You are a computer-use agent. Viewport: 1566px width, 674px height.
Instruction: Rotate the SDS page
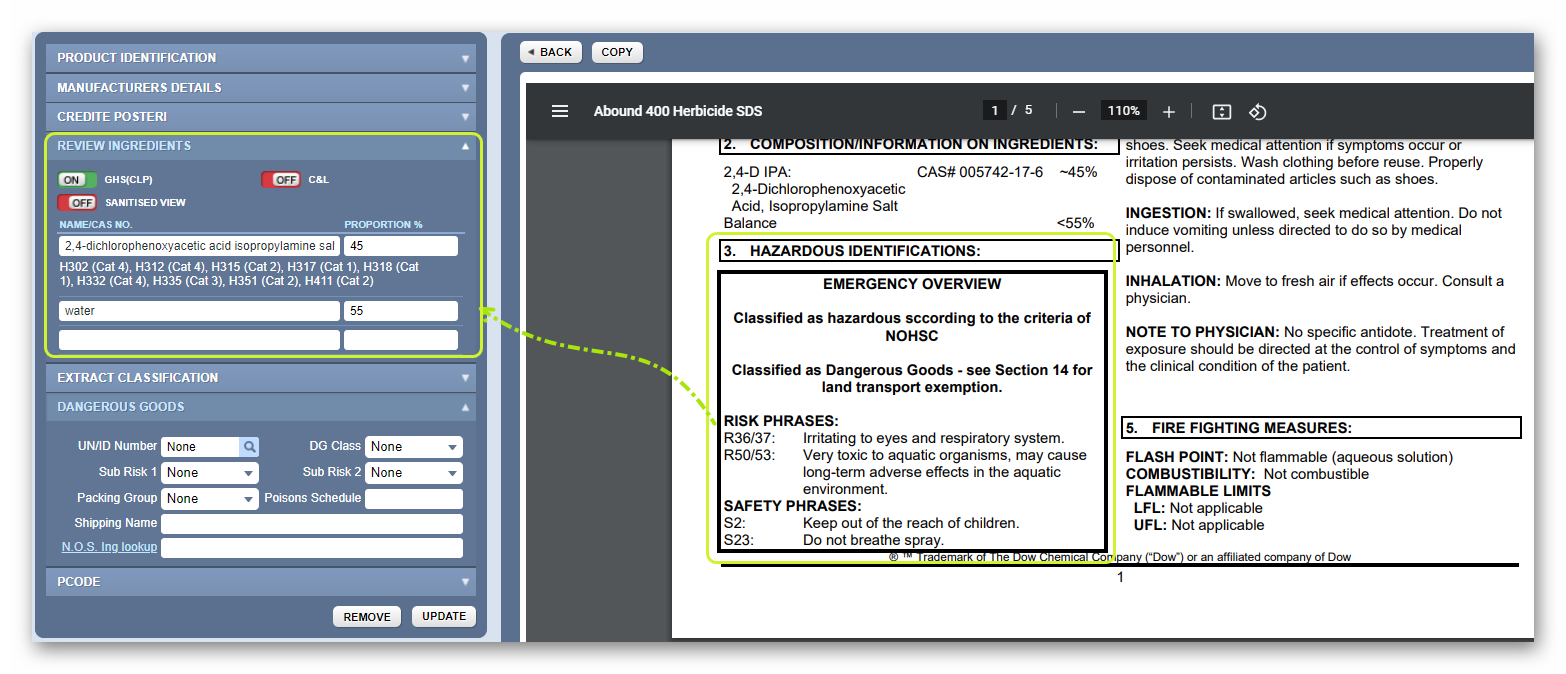(x=1257, y=111)
